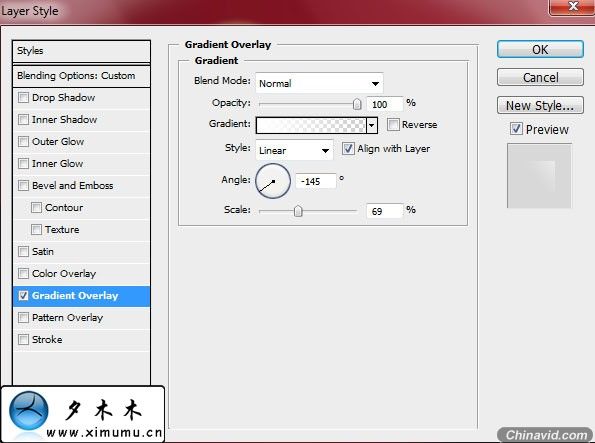Click the Cancel button
595x443 pixels.
coord(540,77)
